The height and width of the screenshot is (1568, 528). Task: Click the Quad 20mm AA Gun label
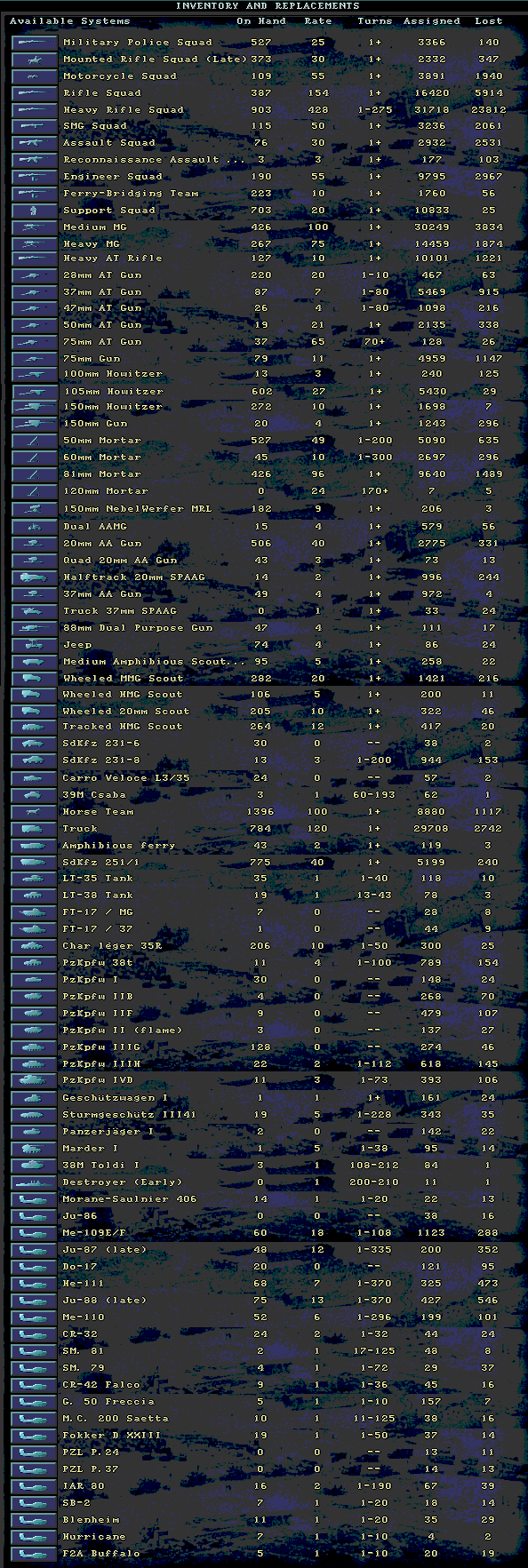click(x=120, y=561)
